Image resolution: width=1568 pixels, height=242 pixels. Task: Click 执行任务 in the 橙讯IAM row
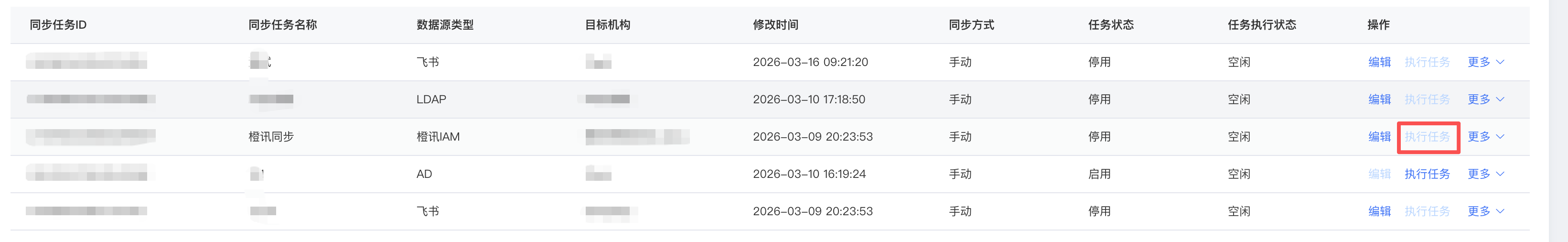tap(1427, 137)
